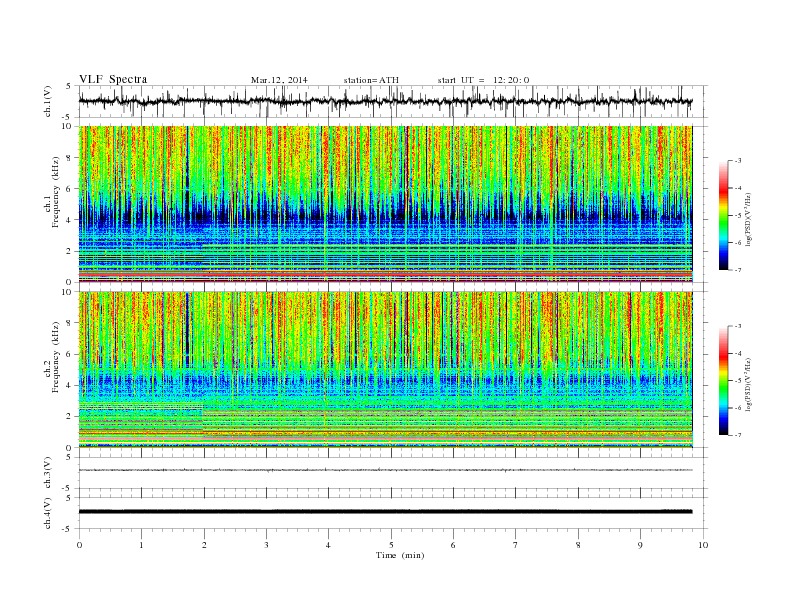Click the ch.3 flat waveform trace

[385, 470]
